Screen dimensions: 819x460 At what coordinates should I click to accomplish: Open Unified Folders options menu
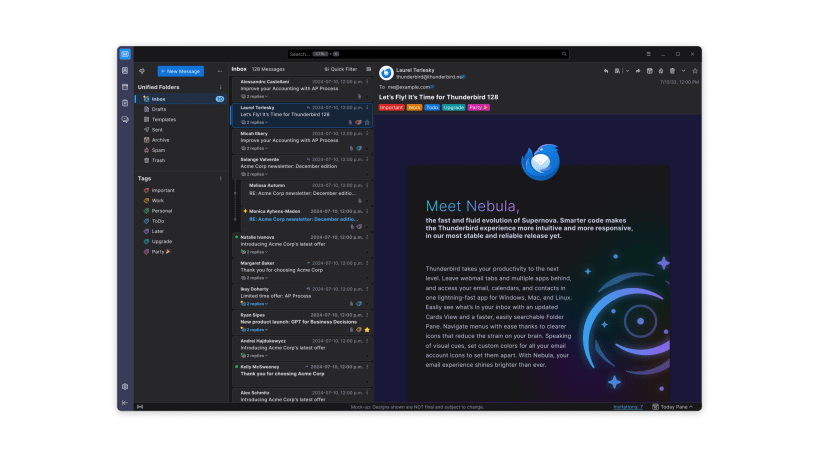220,87
